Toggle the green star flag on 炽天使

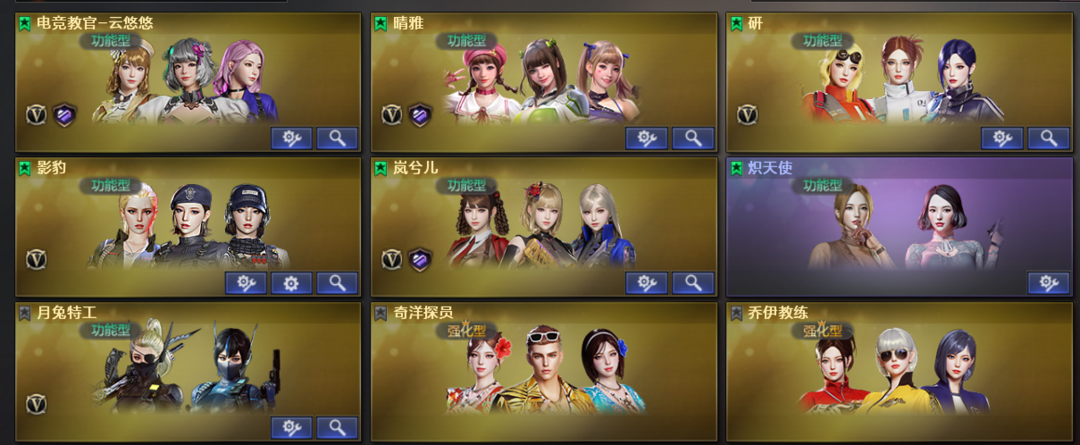(x=736, y=168)
